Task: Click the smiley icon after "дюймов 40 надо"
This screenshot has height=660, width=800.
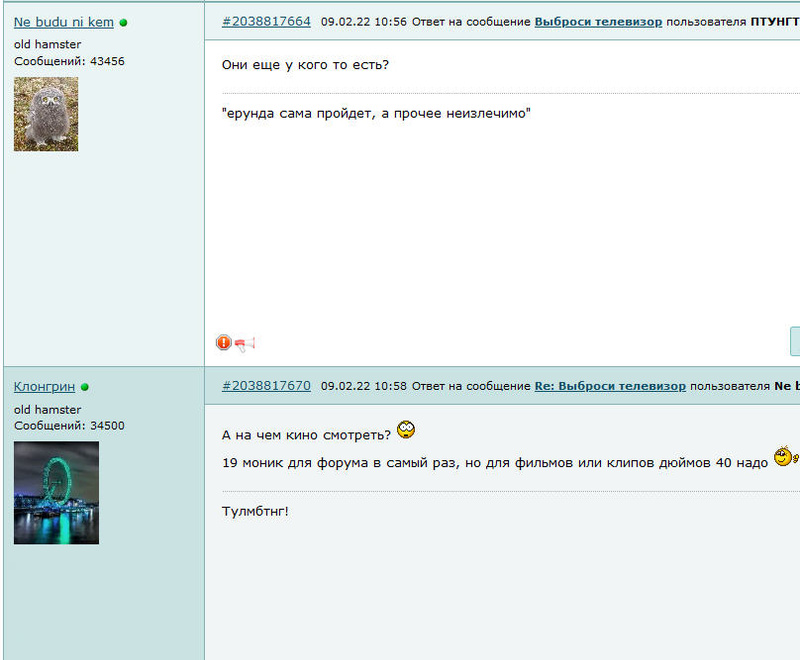Action: click(786, 456)
